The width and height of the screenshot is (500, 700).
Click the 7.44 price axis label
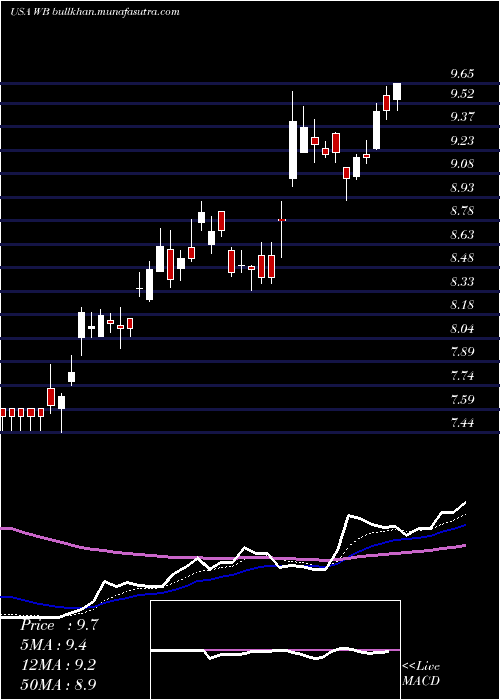(462, 422)
